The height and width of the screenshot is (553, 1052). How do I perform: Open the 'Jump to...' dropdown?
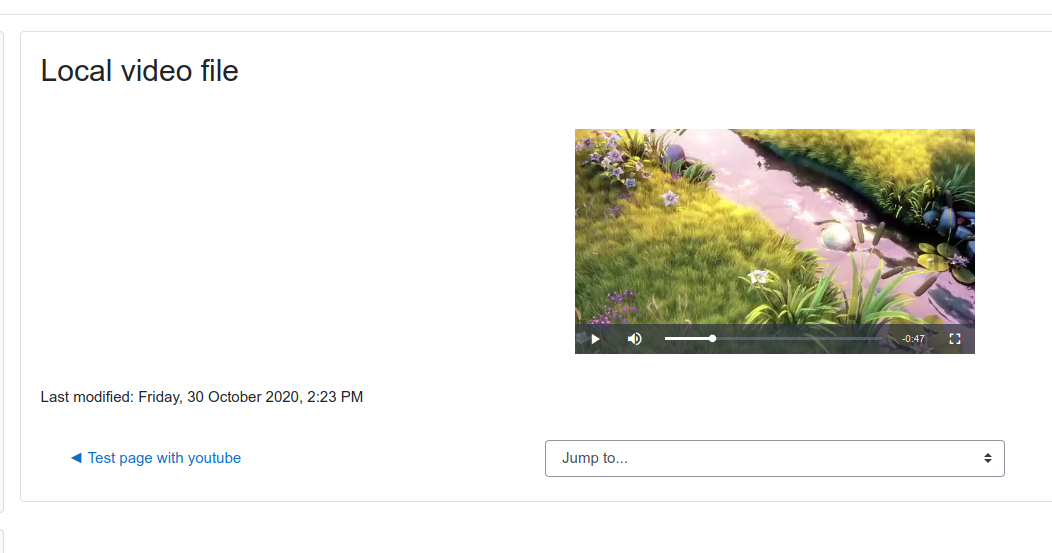point(775,458)
